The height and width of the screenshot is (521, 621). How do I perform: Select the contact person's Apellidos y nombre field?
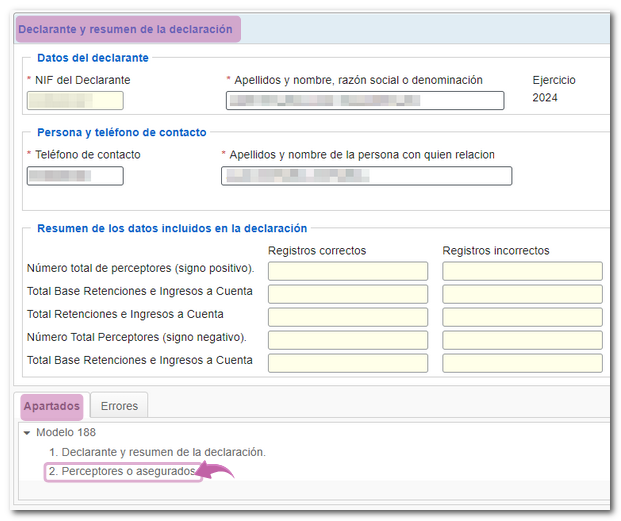366,176
